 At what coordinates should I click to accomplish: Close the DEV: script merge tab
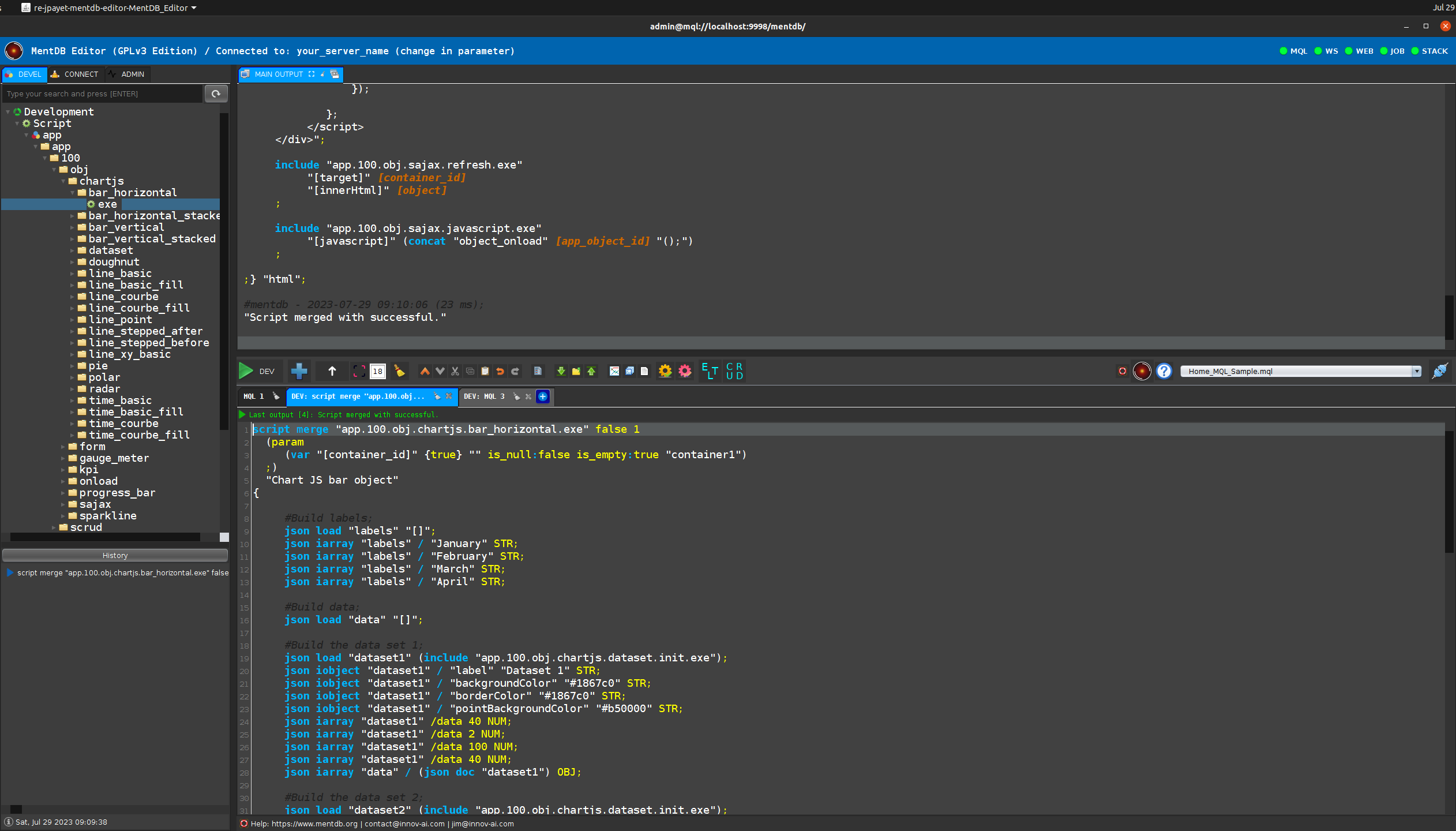click(449, 396)
